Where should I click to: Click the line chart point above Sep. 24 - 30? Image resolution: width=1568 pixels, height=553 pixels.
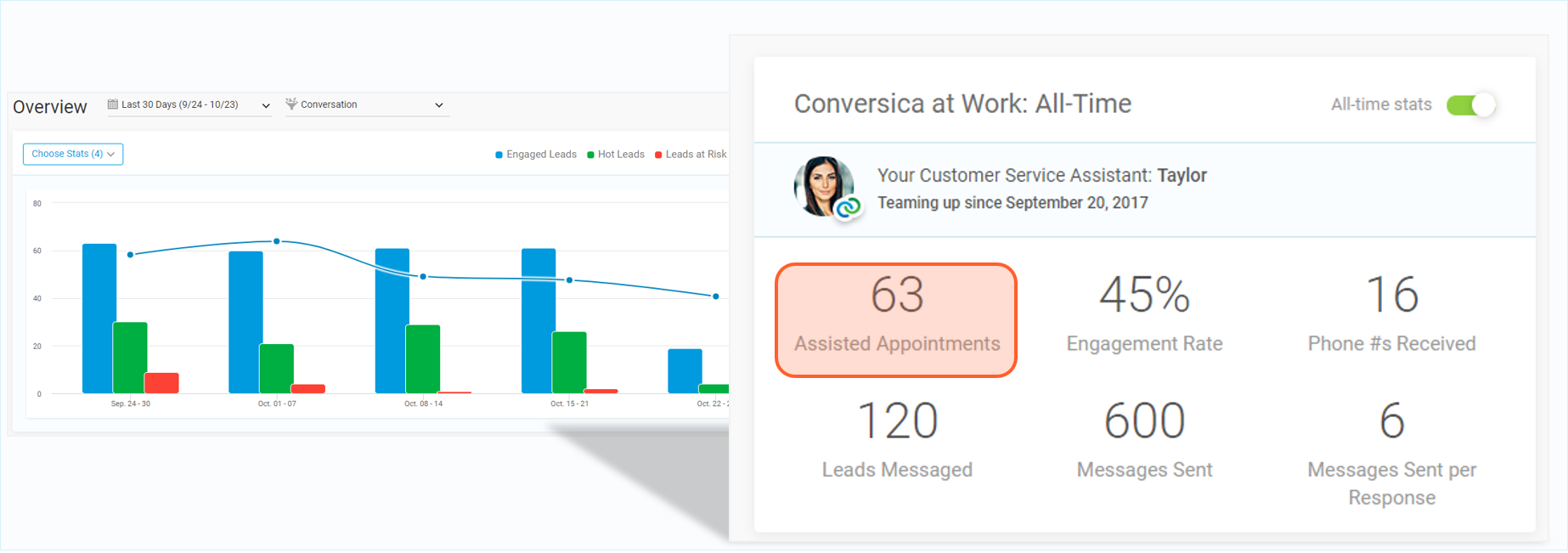(130, 254)
